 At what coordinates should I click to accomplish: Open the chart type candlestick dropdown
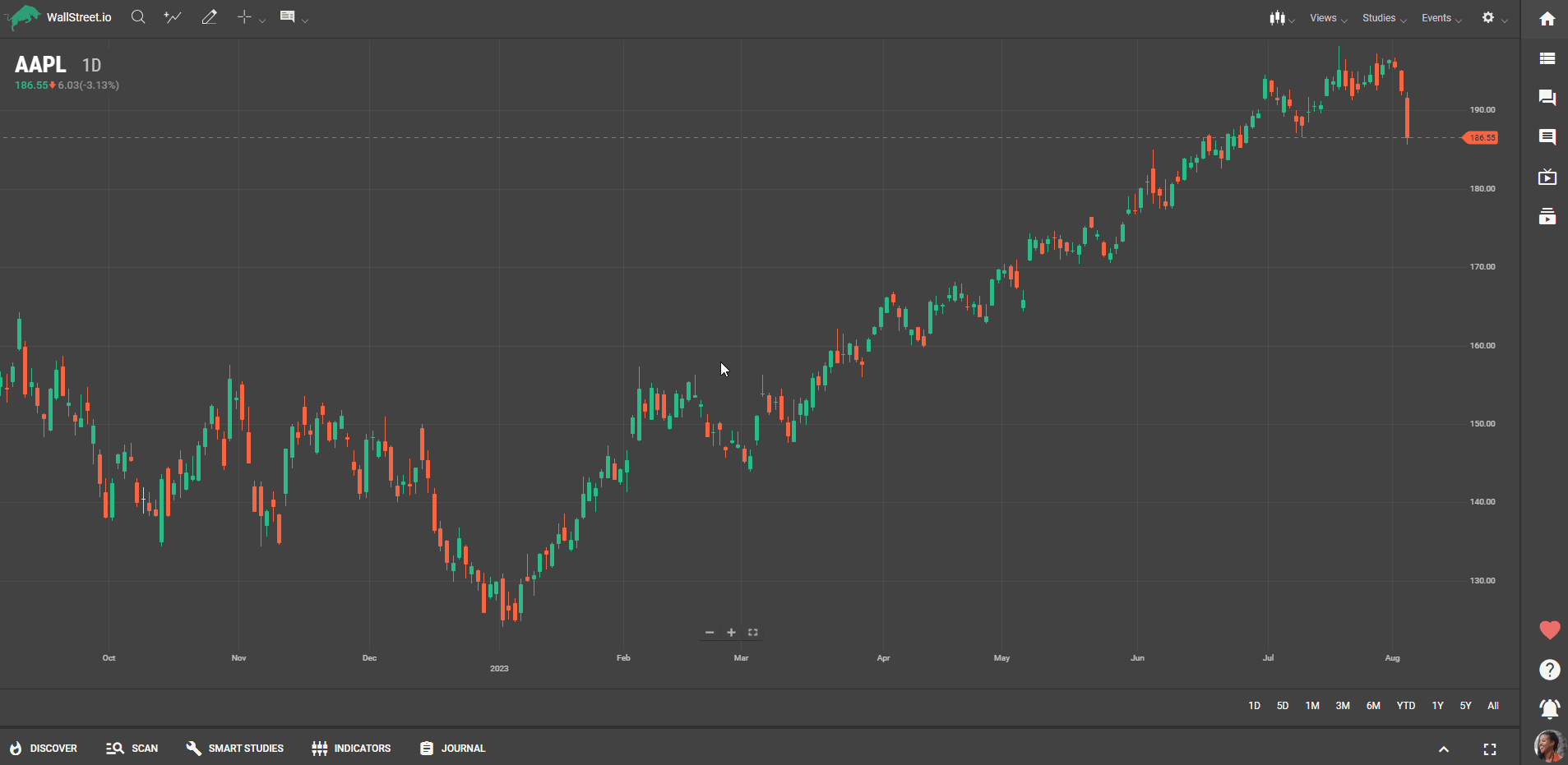(1281, 18)
